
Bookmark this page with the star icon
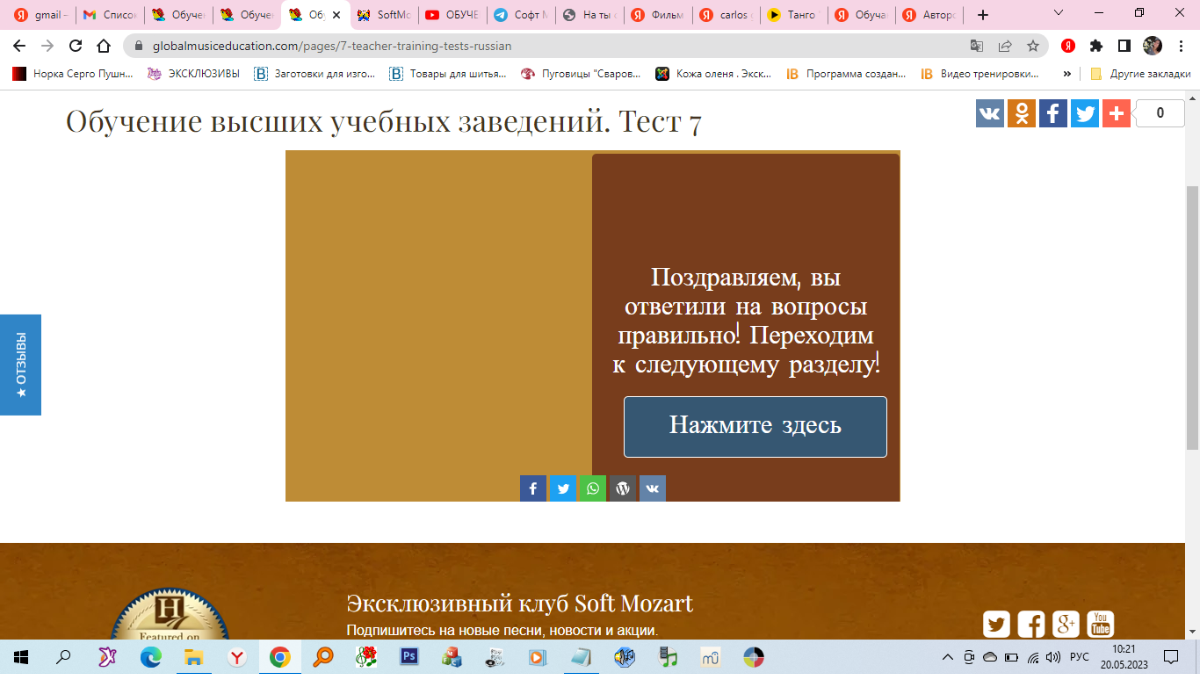1033,46
